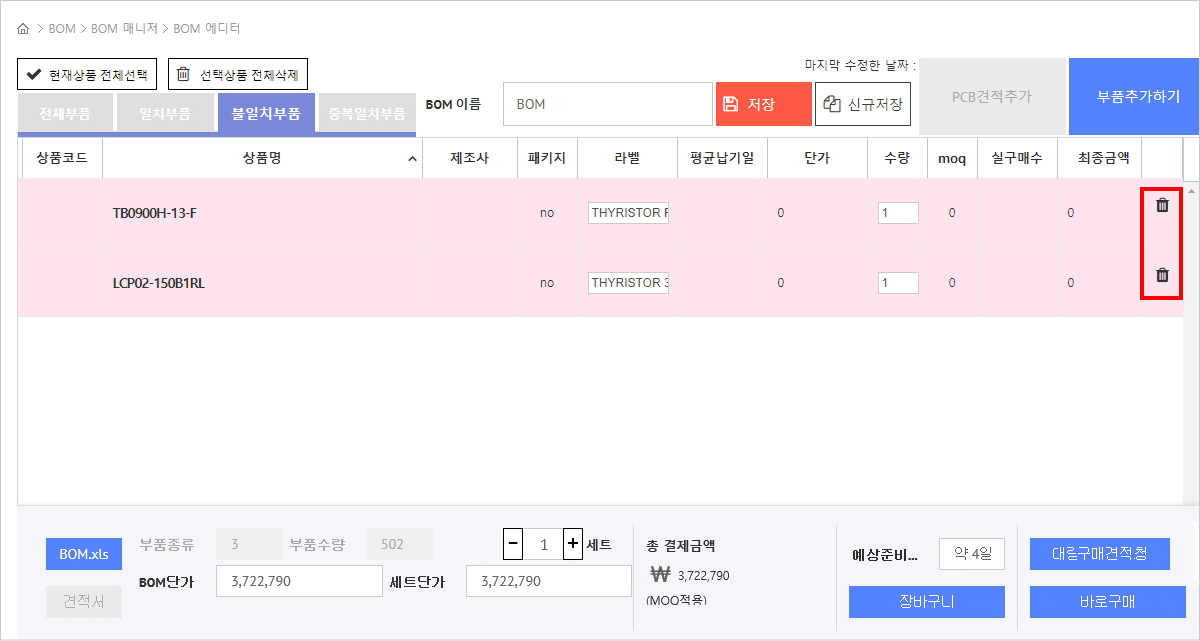This screenshot has height=641, width=1200.
Task: Download the BOM.xls file
Action: click(x=84, y=554)
